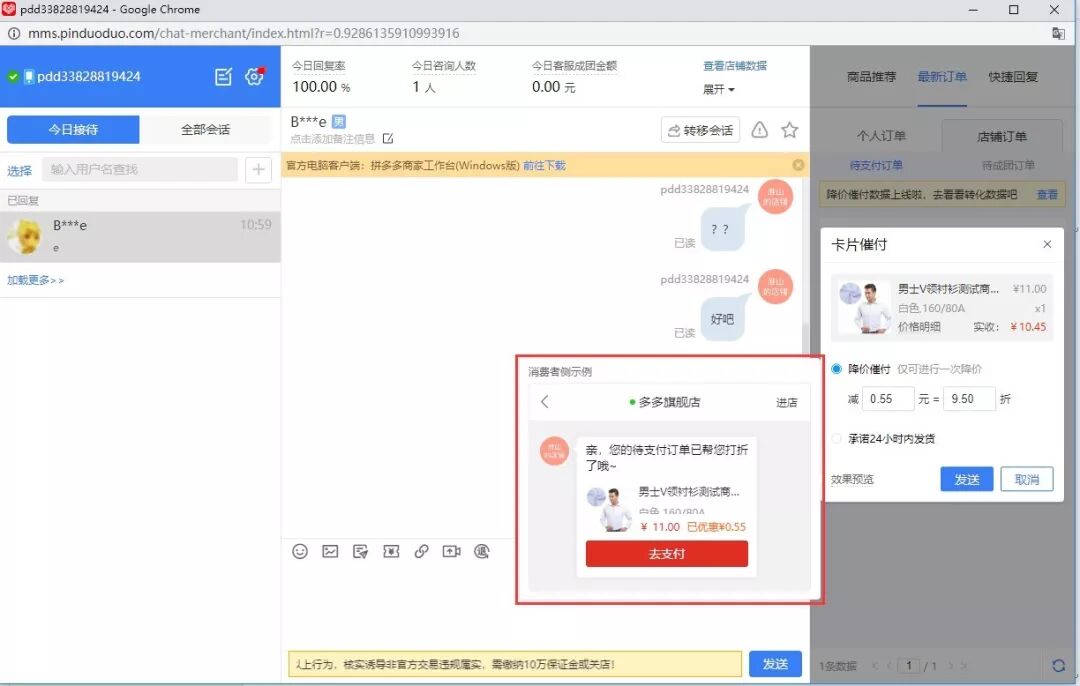This screenshot has width=1080, height=686.
Task: Click the username search field
Action: coord(140,169)
